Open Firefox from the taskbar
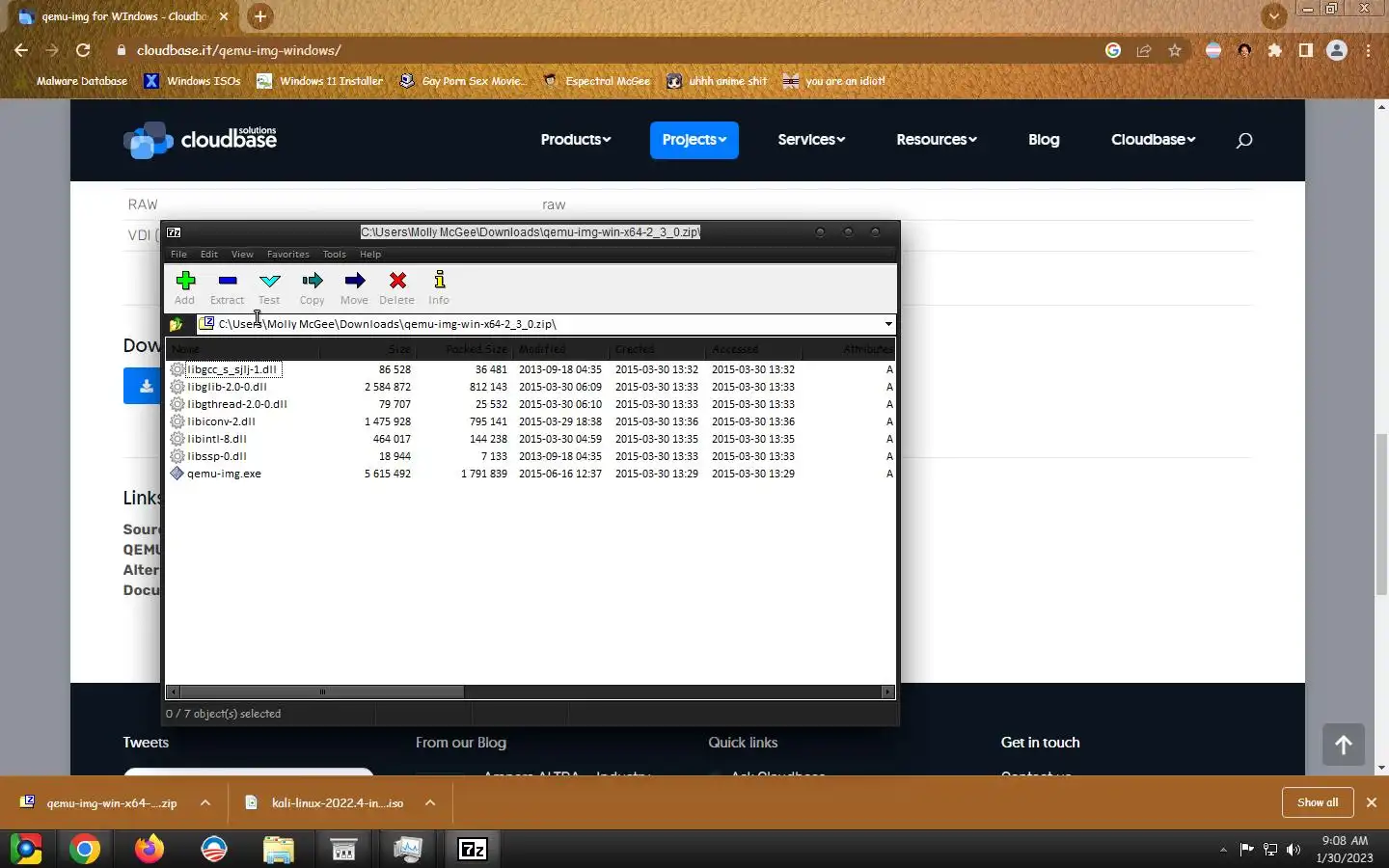The width and height of the screenshot is (1389, 868). (150, 850)
